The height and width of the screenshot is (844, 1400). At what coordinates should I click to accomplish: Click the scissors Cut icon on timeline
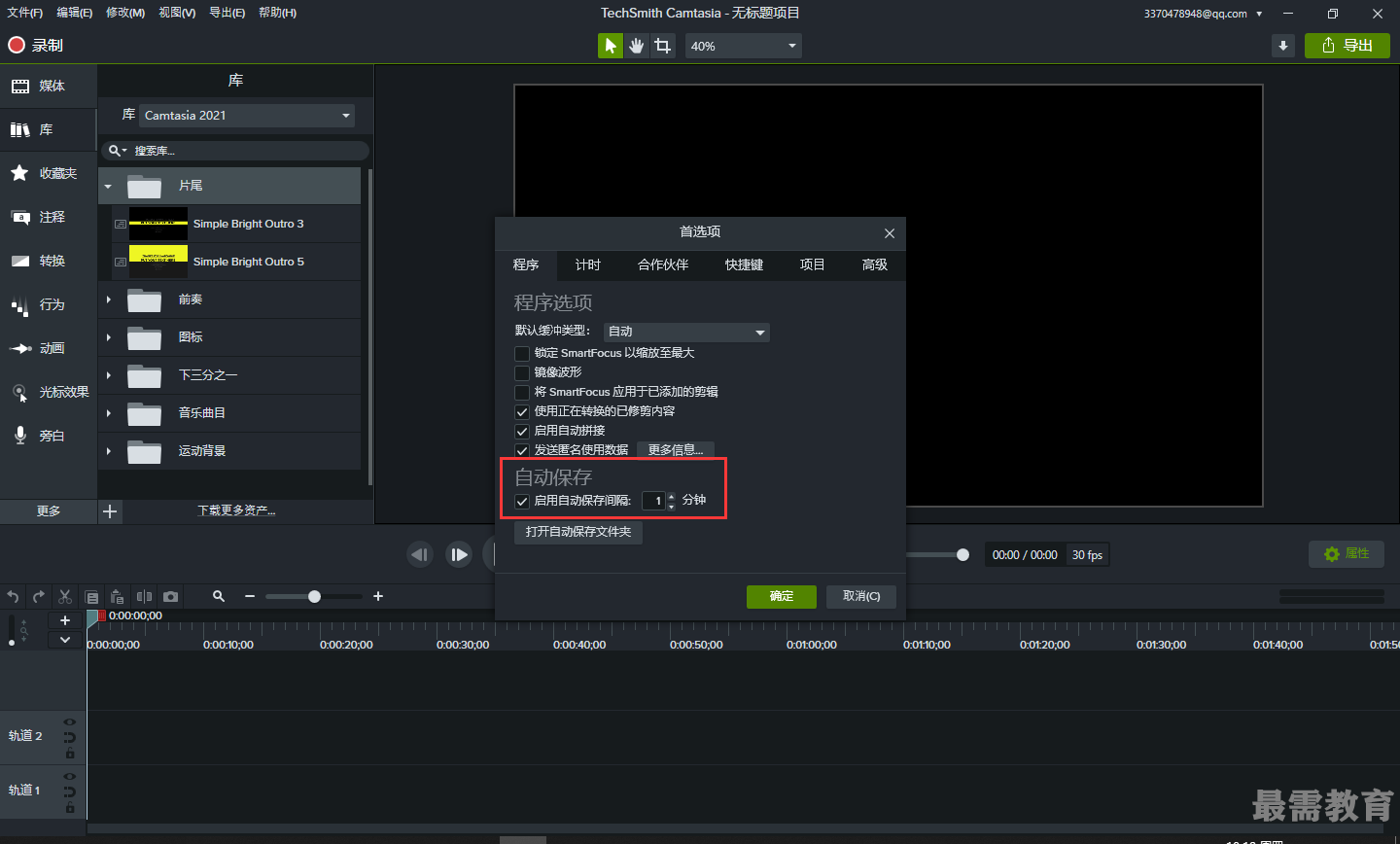65,596
